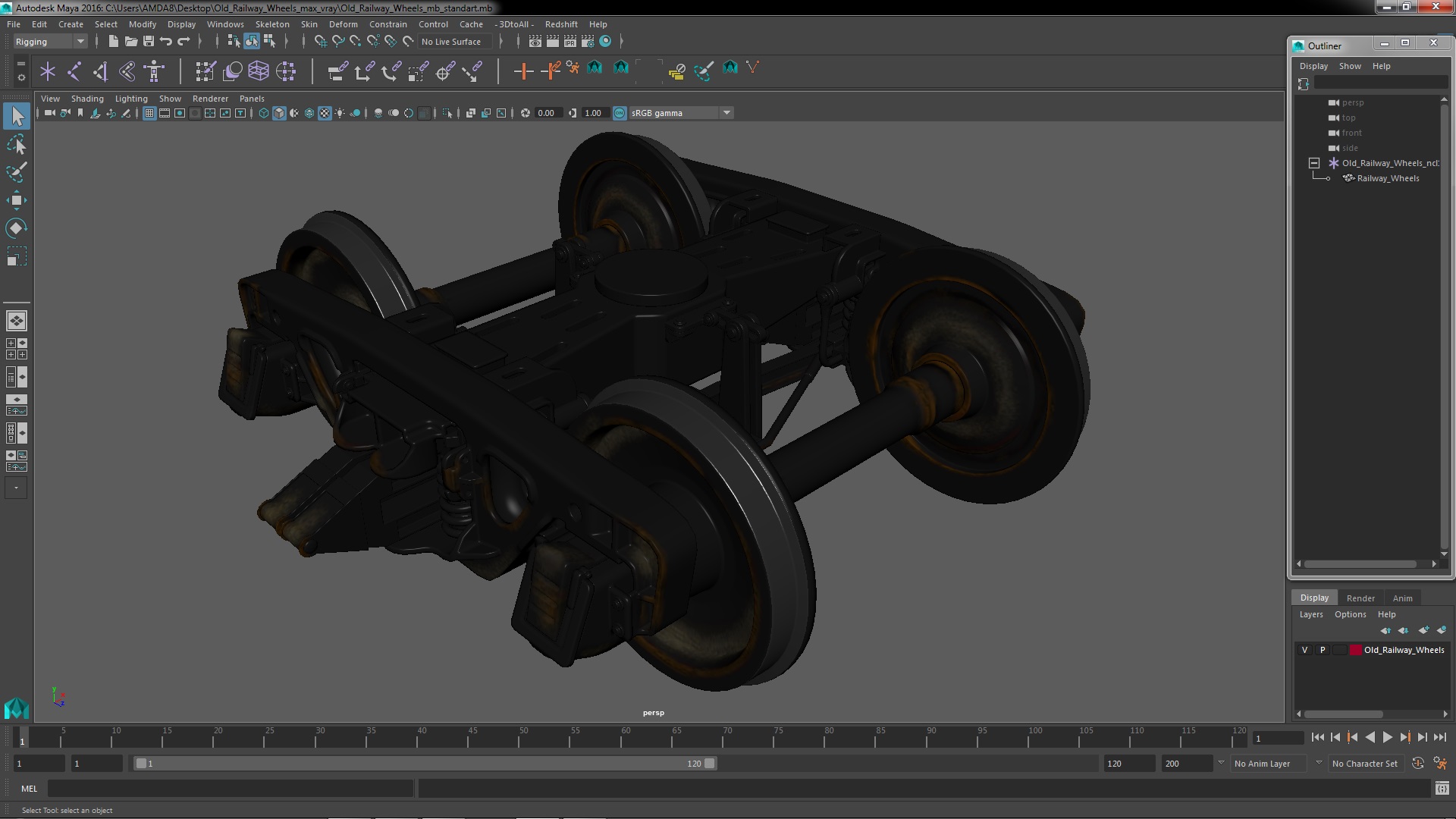
Task: Select the Paint Selection tool
Action: 16,172
